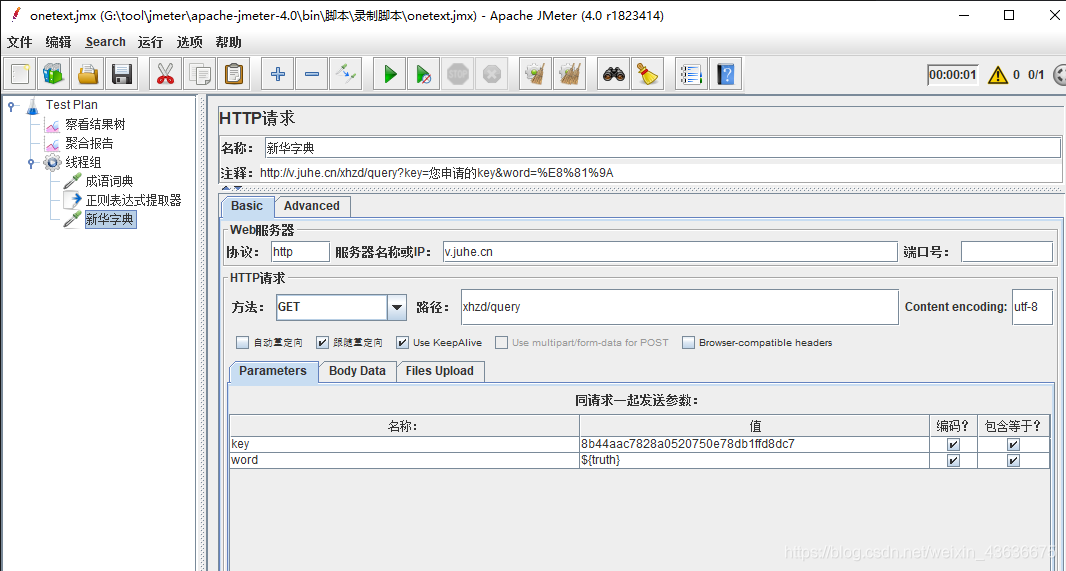Toggle the 自动重定向 checkbox
This screenshot has width=1066, height=571.
click(242, 343)
